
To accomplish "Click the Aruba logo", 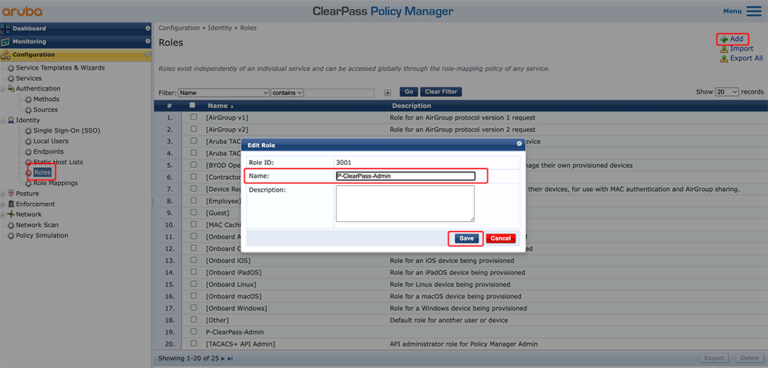I will point(23,11).
